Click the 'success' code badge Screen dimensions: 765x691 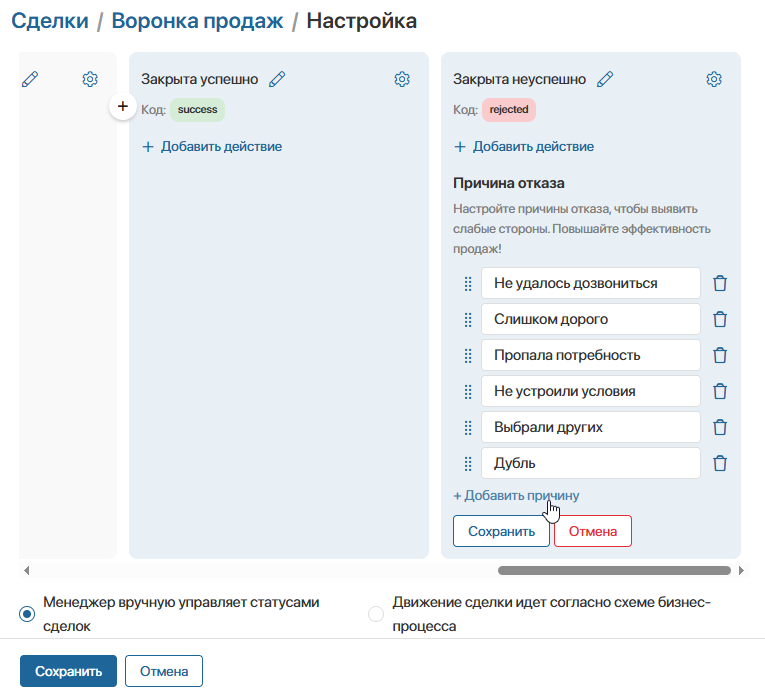click(x=198, y=110)
